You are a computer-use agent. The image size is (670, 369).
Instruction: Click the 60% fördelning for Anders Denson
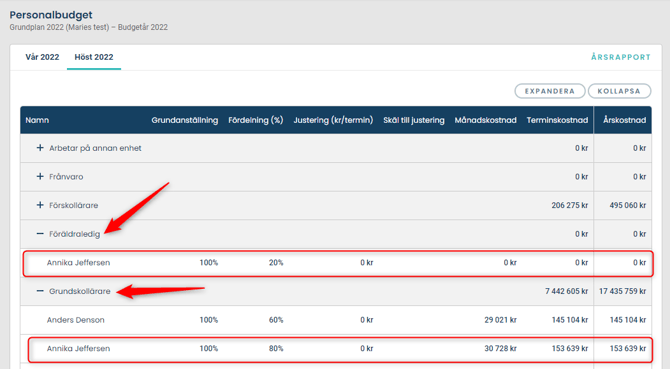[x=276, y=320]
